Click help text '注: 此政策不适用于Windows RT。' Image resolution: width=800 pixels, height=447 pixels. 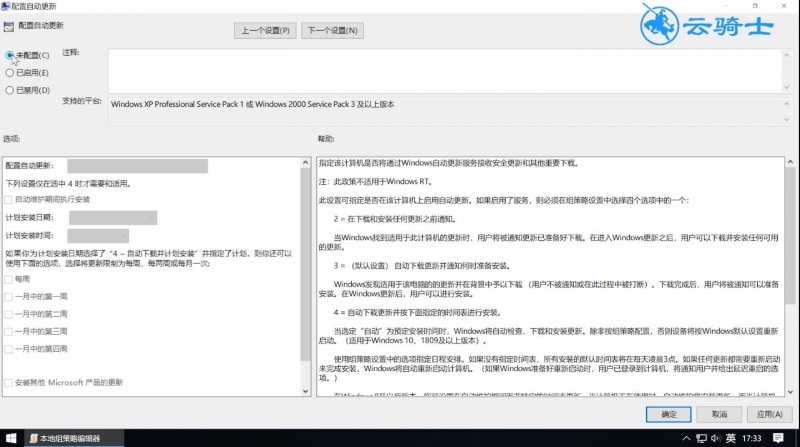(376, 182)
